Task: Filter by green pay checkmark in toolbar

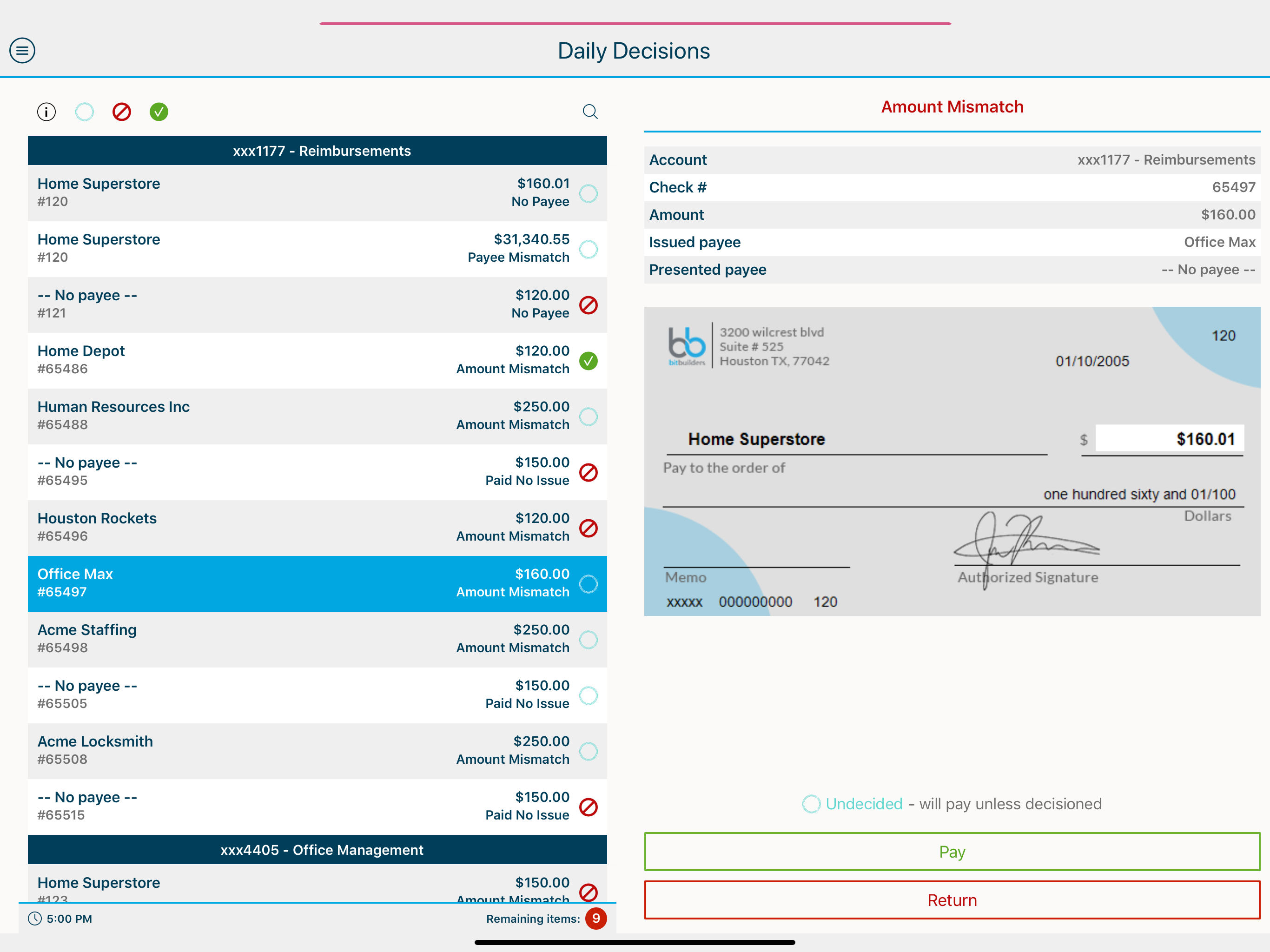Action: pyautogui.click(x=159, y=112)
